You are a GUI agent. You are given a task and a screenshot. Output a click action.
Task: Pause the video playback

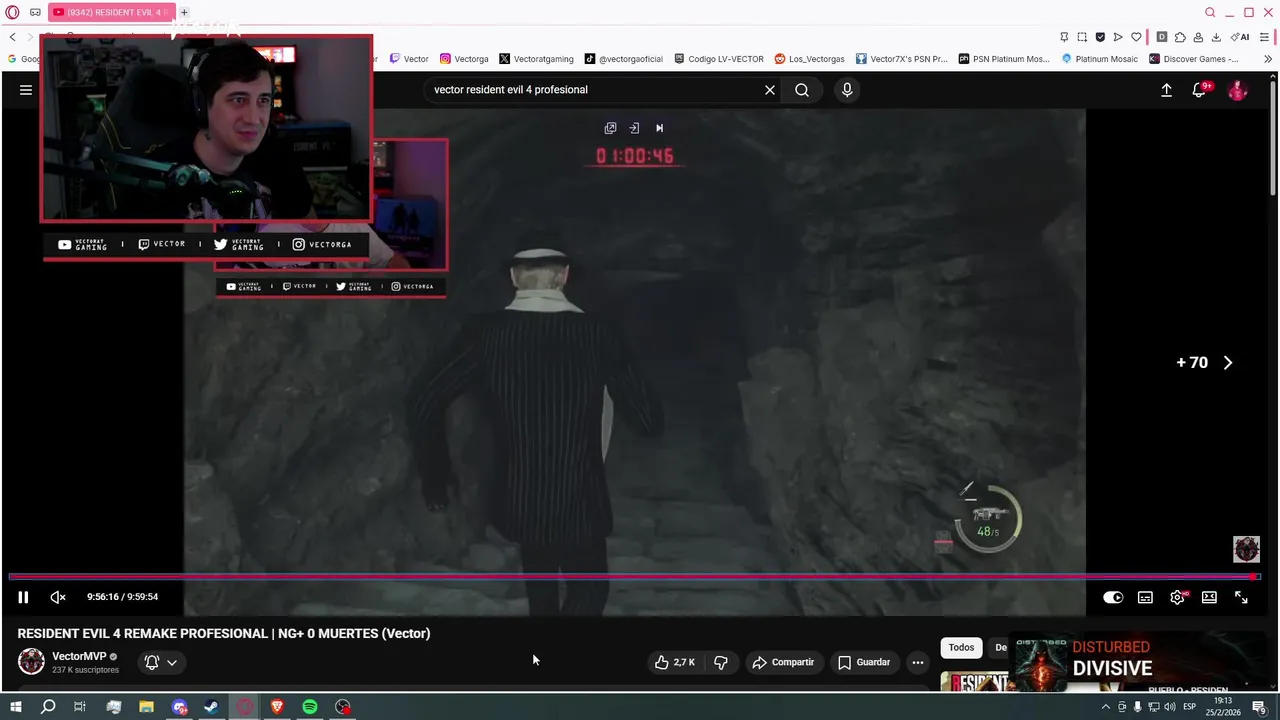click(23, 597)
